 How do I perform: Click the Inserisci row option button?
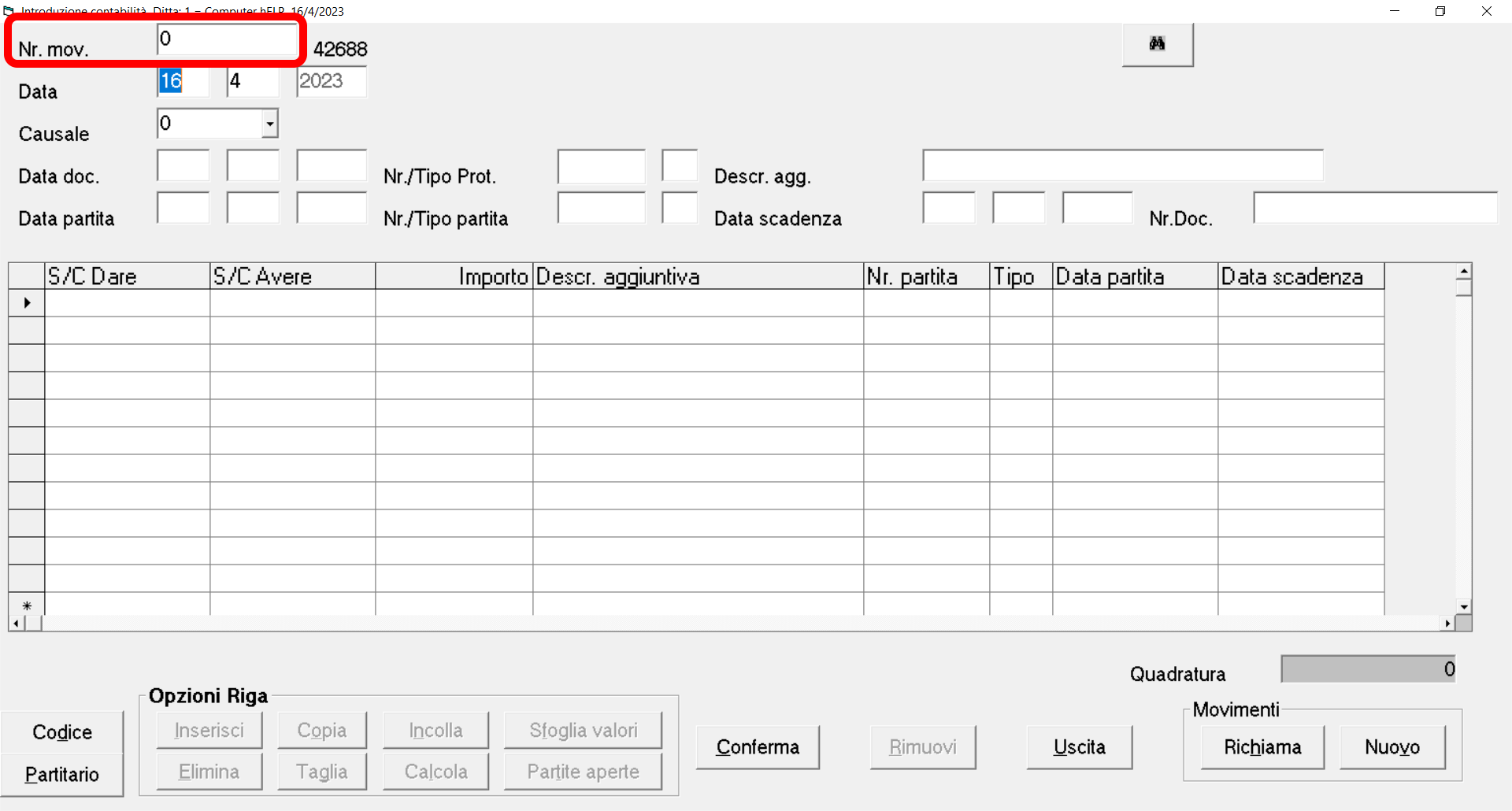click(209, 731)
